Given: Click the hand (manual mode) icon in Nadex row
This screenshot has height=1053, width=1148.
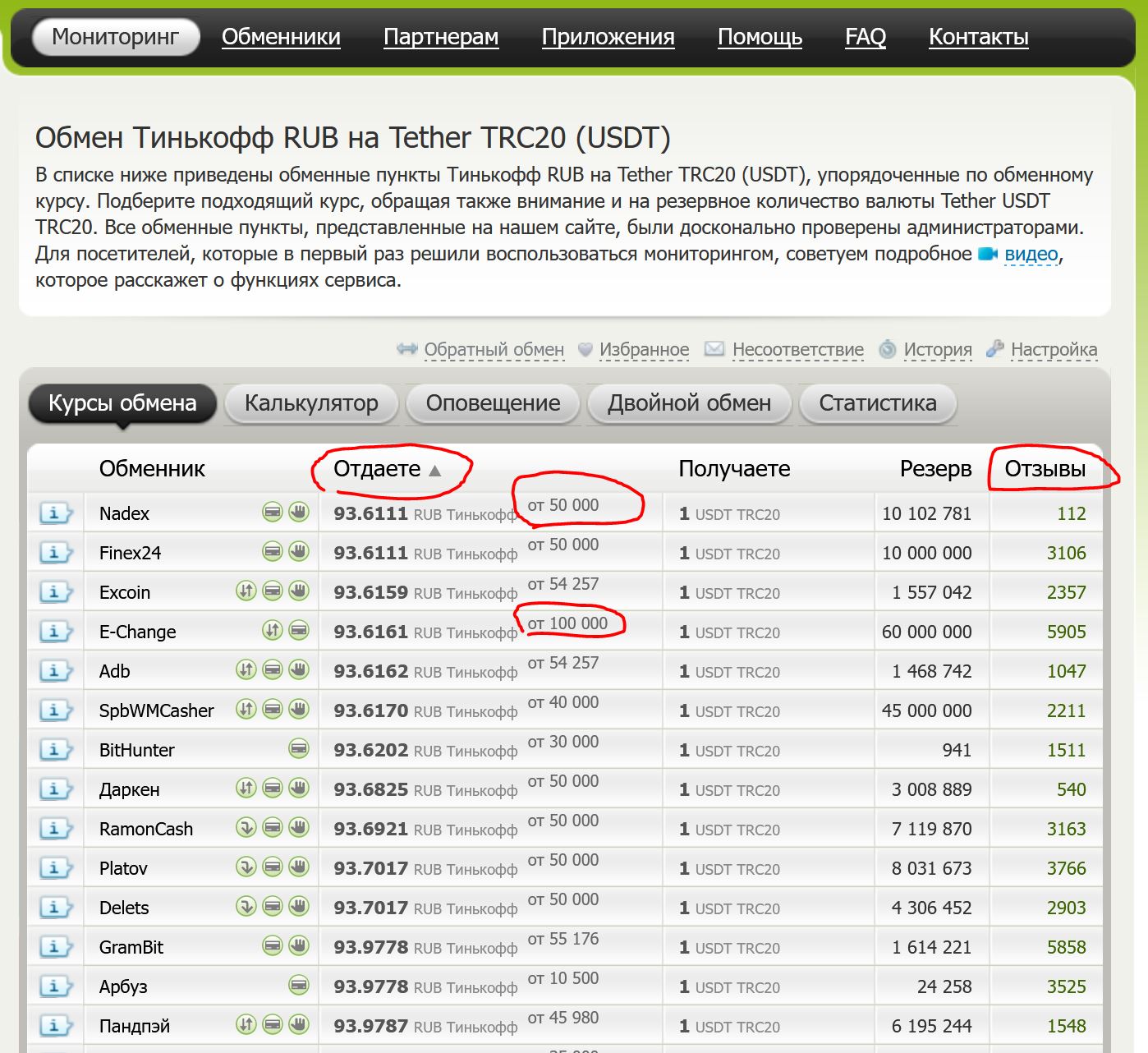Looking at the screenshot, I should (x=299, y=513).
